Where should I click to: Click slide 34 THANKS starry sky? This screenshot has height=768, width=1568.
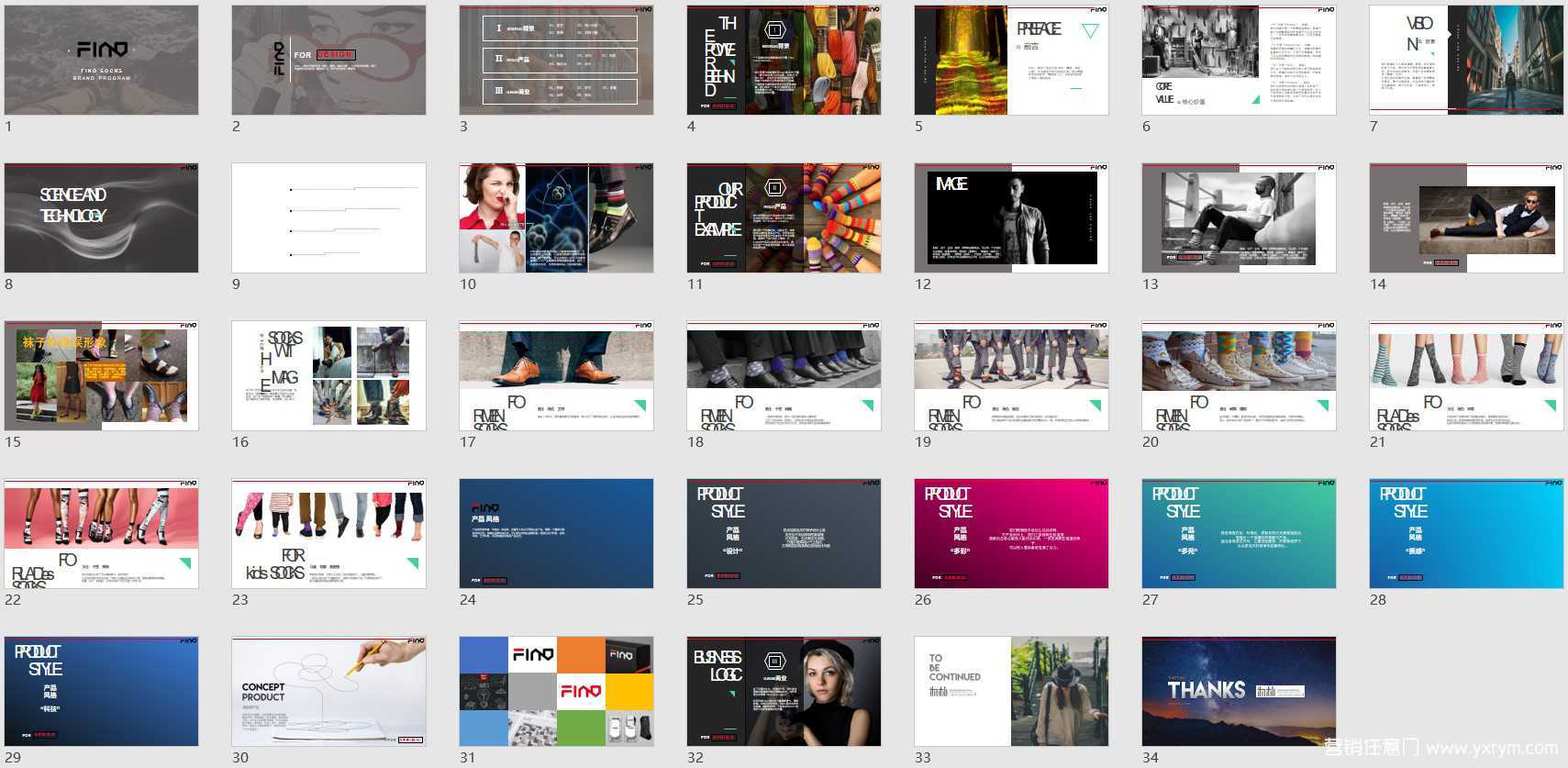coord(1239,691)
